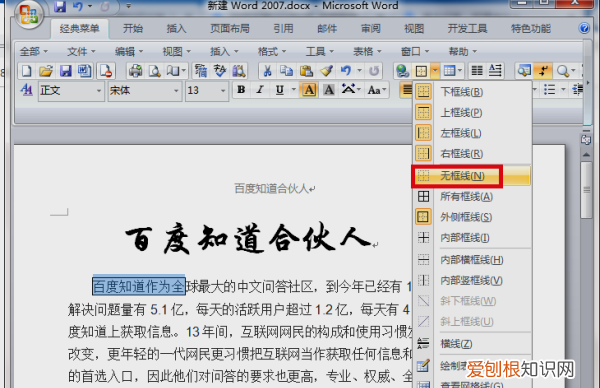Click the Styles AA icon

pos(27,90)
